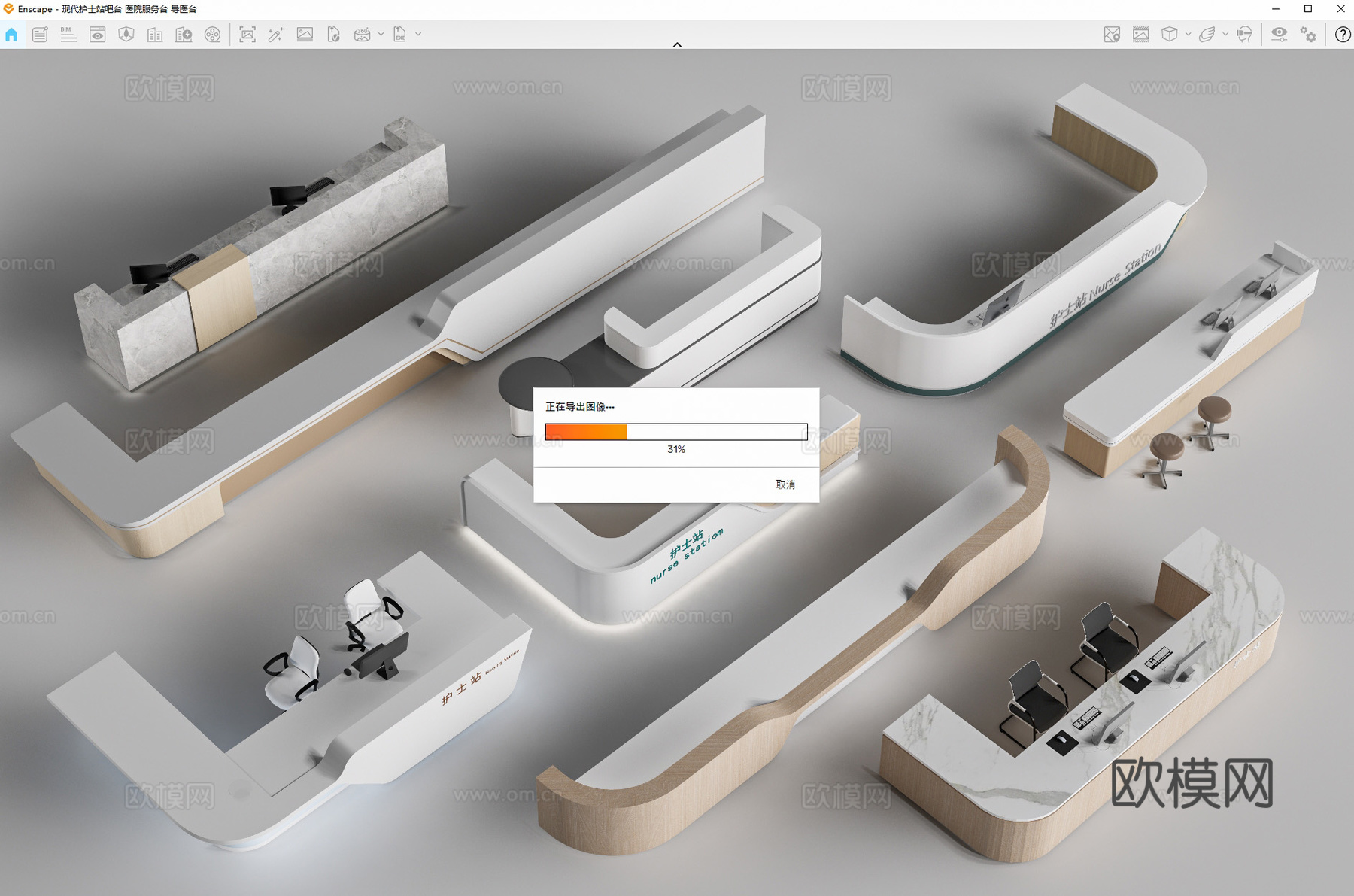Open the Custom Asset lightning building icon
This screenshot has height=896, width=1354.
click(184, 35)
